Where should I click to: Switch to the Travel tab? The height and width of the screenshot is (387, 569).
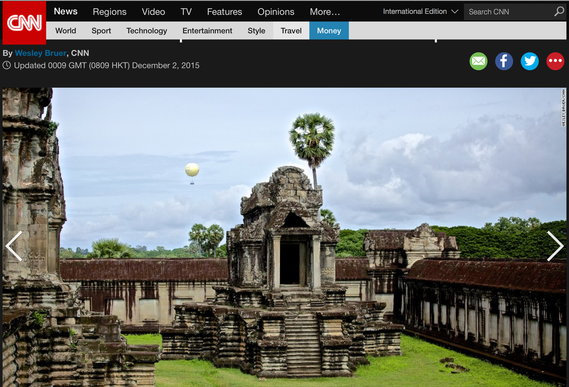click(x=291, y=30)
